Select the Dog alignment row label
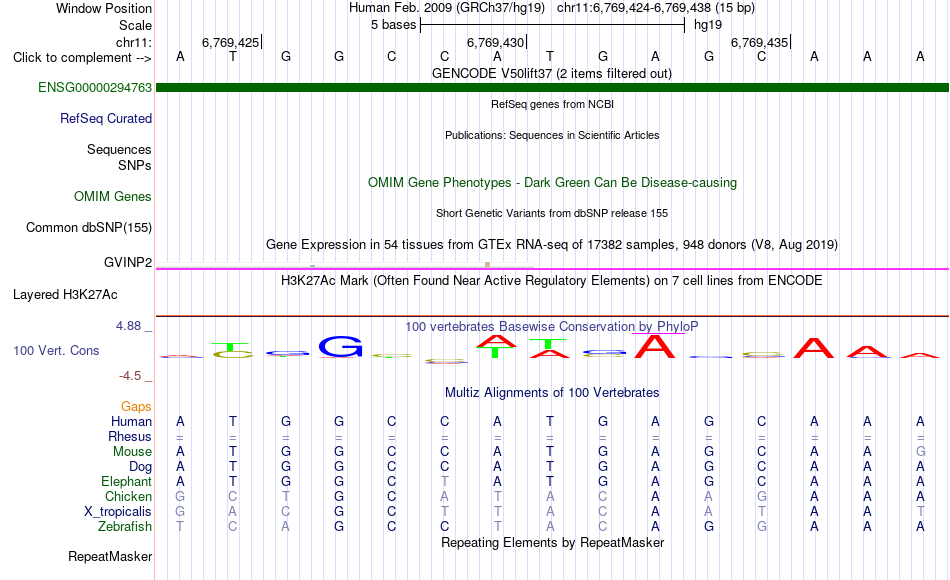The width and height of the screenshot is (950, 580). tap(140, 467)
